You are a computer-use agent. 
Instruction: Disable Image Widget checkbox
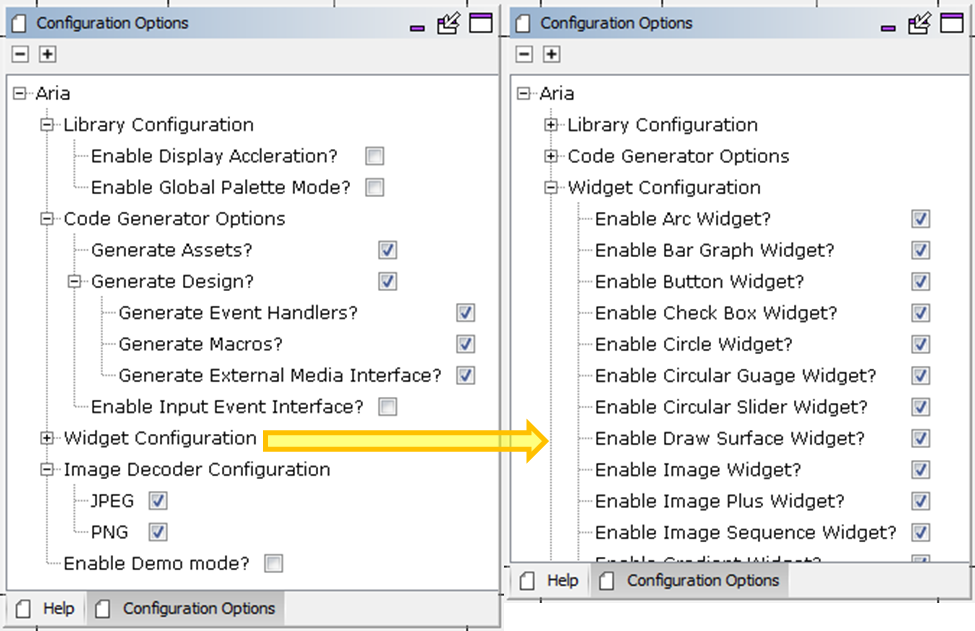coord(921,469)
